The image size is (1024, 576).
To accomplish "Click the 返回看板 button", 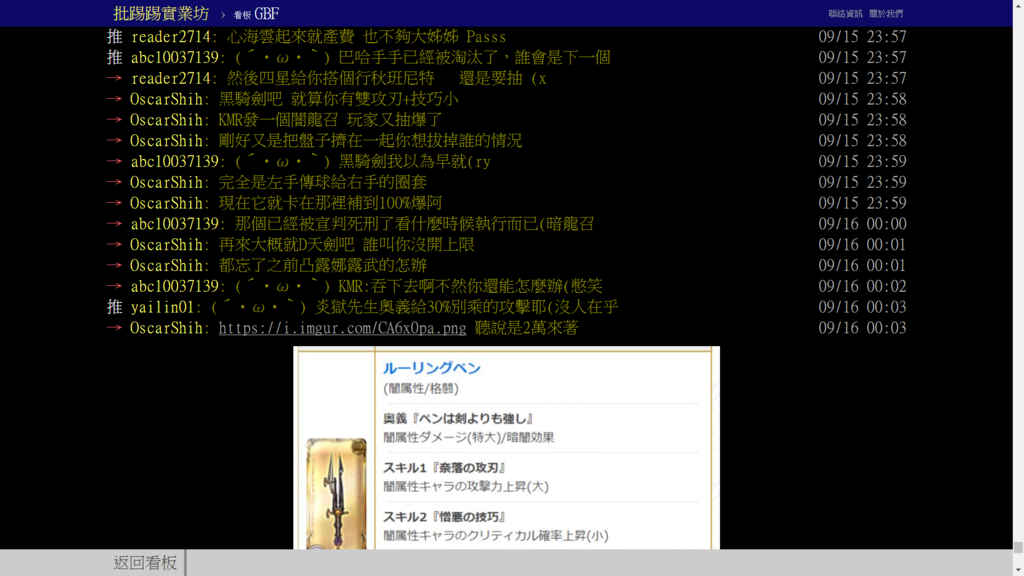I will (145, 562).
